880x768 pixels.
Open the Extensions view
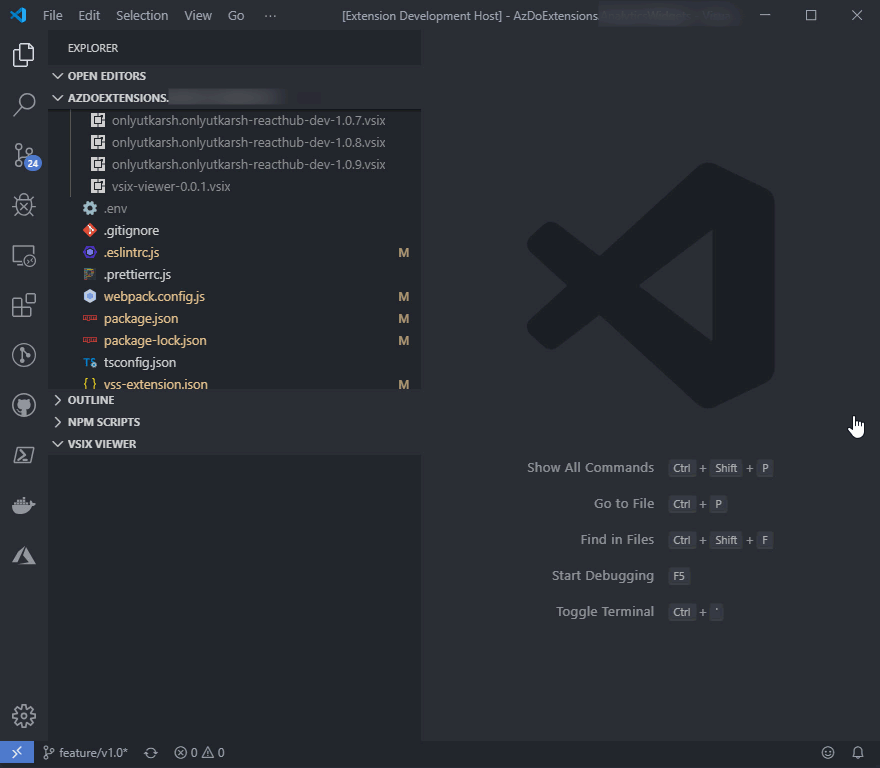[x=24, y=305]
